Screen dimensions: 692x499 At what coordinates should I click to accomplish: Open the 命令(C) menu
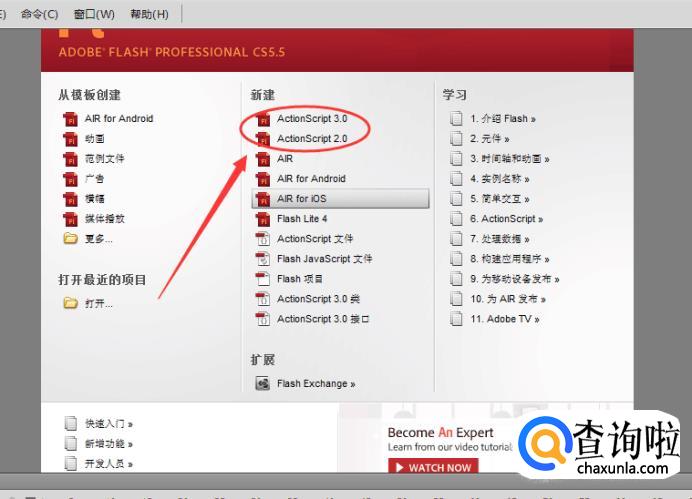(39, 14)
